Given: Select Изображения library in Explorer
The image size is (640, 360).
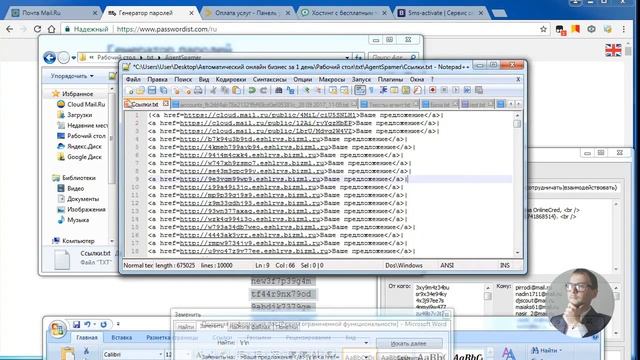Looking at the screenshot, I should pyautogui.click(x=81, y=209).
